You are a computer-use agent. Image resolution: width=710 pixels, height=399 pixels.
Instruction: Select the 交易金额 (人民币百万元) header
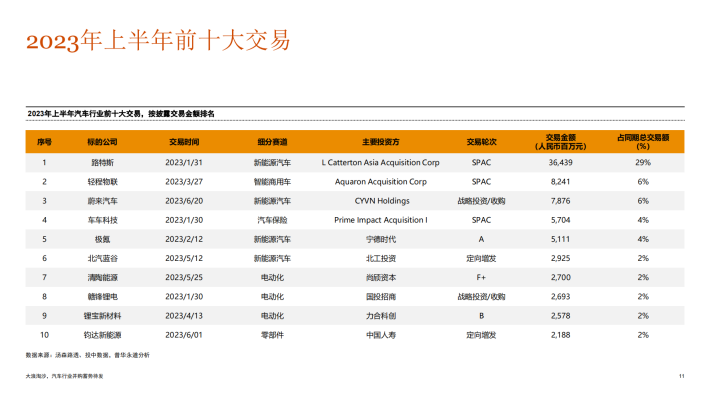(x=561, y=142)
